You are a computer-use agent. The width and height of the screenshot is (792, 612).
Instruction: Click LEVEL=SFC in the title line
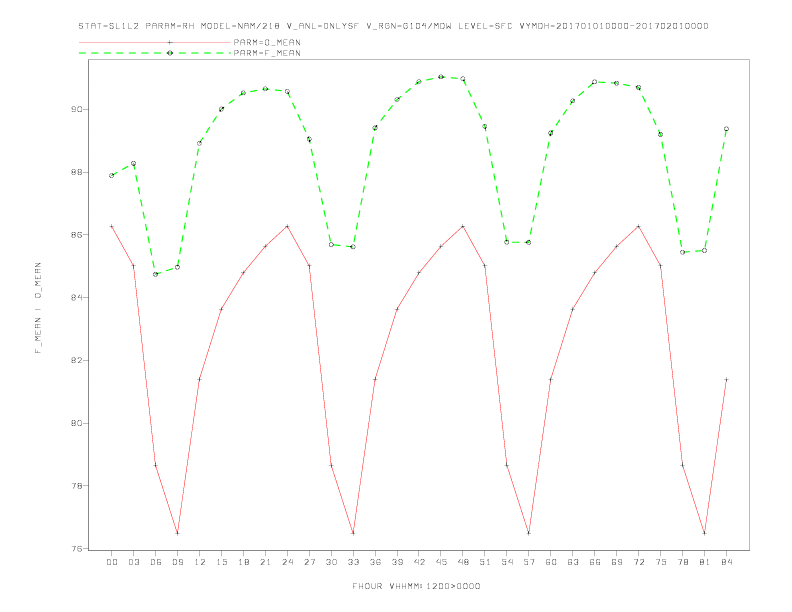[x=485, y=26]
